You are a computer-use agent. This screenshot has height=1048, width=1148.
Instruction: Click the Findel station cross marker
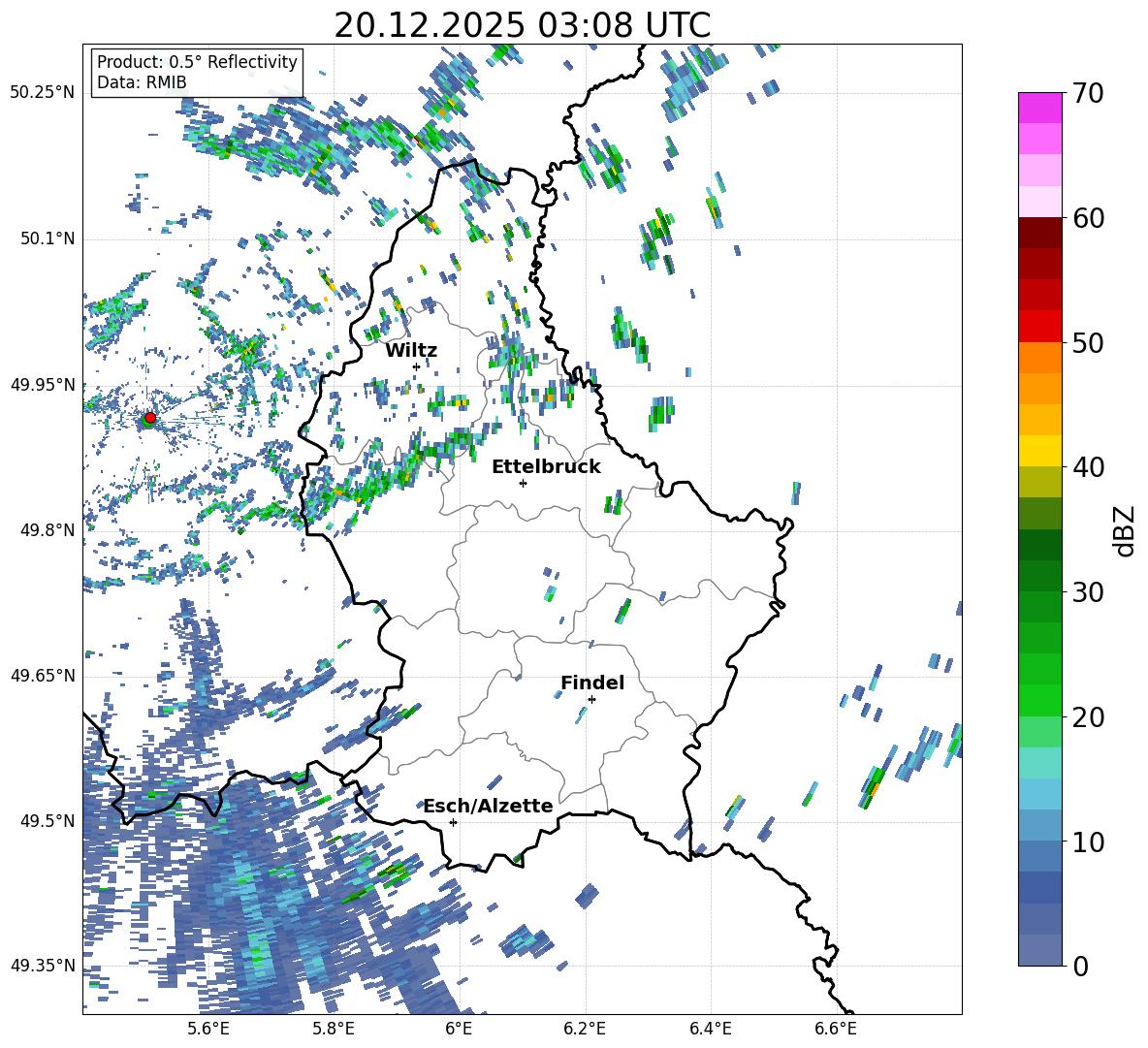591,700
